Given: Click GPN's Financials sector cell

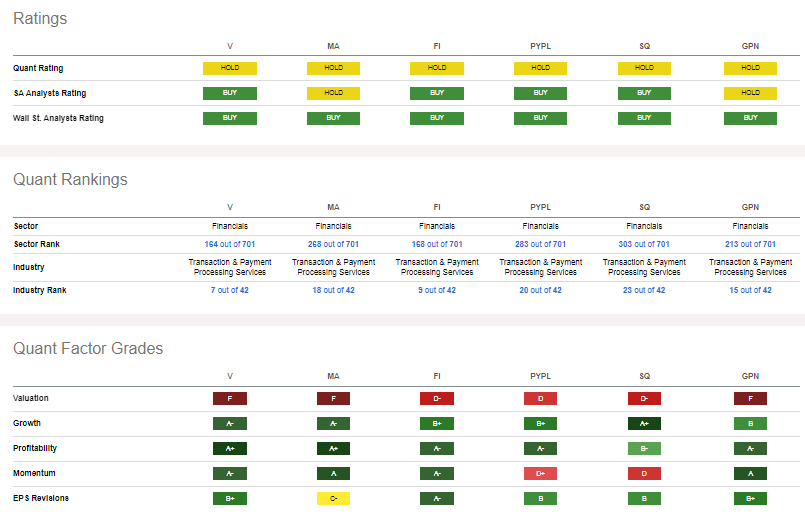Looking at the screenshot, I should pyautogui.click(x=750, y=226).
